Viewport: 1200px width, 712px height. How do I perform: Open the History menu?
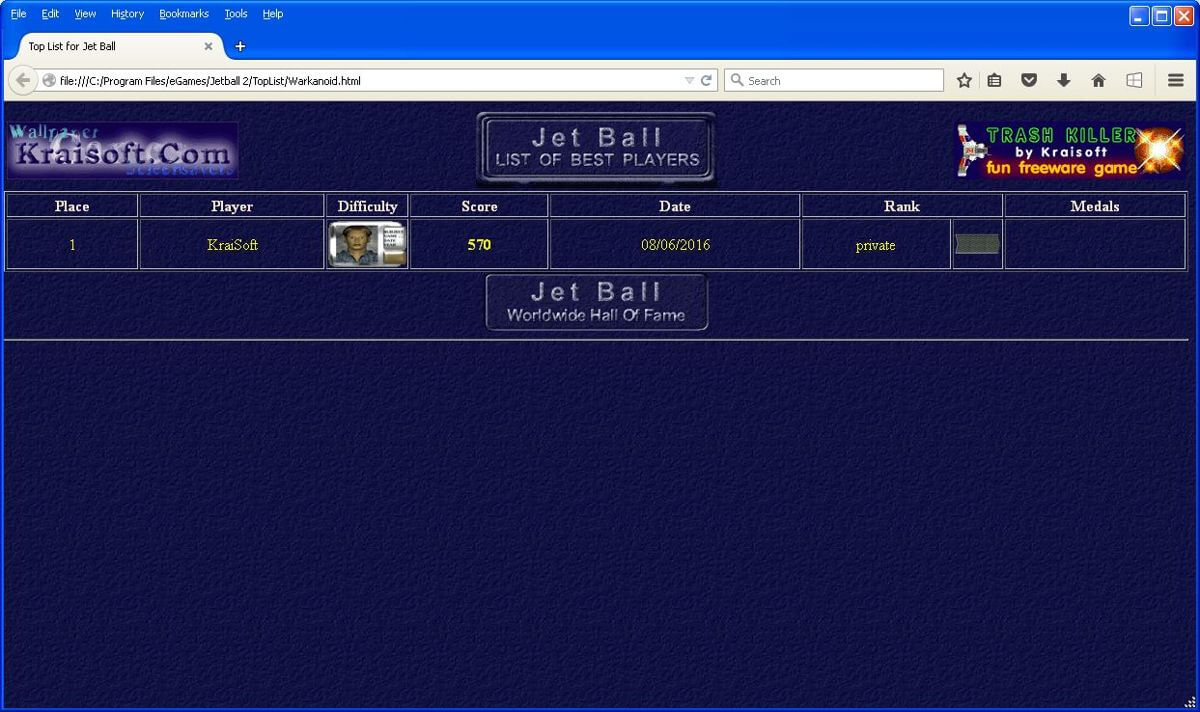127,14
